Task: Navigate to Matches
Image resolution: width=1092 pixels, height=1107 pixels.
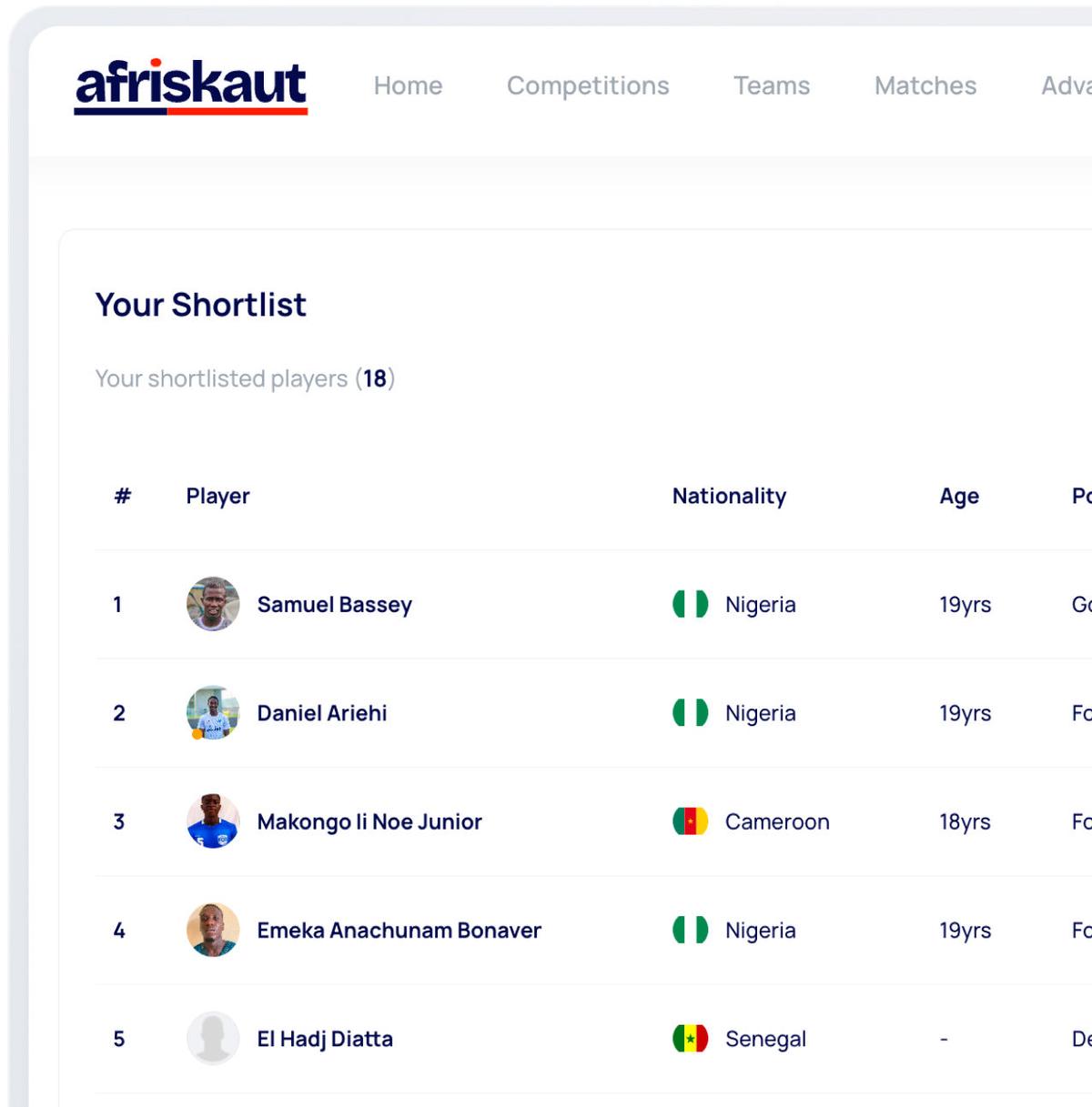Action: click(925, 86)
